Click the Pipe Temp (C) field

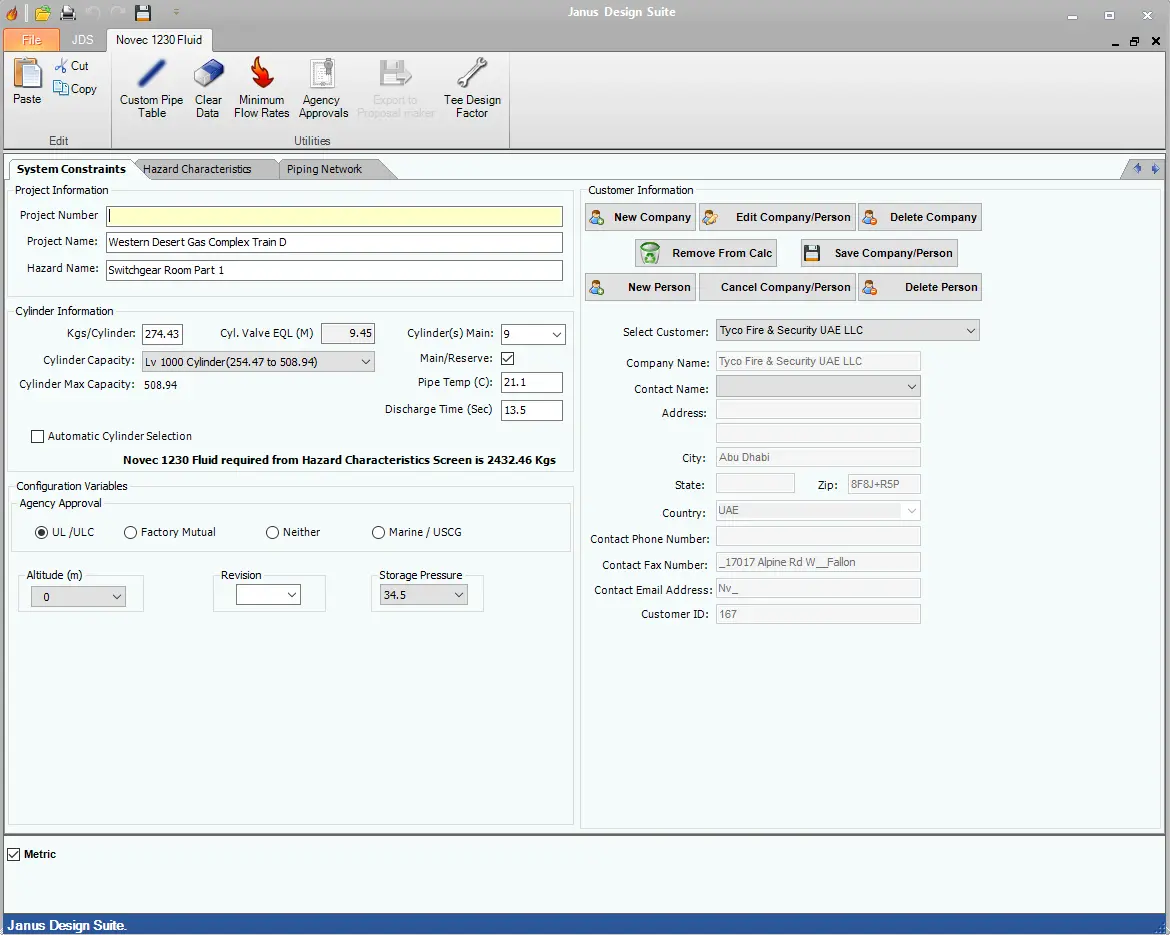pos(532,383)
